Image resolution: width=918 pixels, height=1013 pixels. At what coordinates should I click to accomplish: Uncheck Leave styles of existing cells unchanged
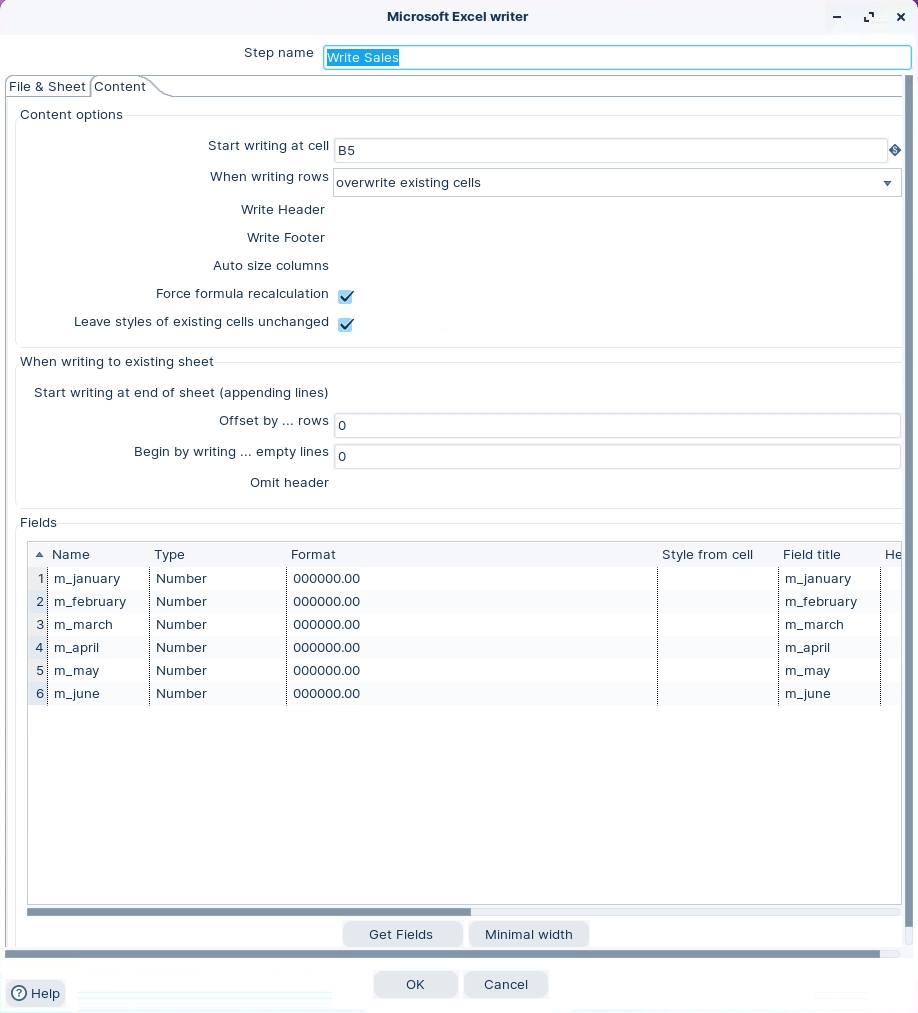coord(346,324)
